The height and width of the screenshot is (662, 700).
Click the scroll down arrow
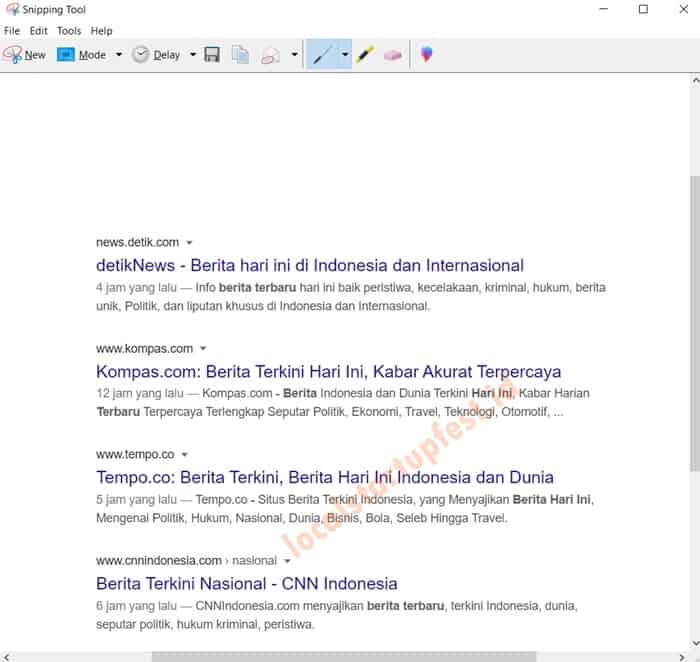pyautogui.click(x=695, y=643)
